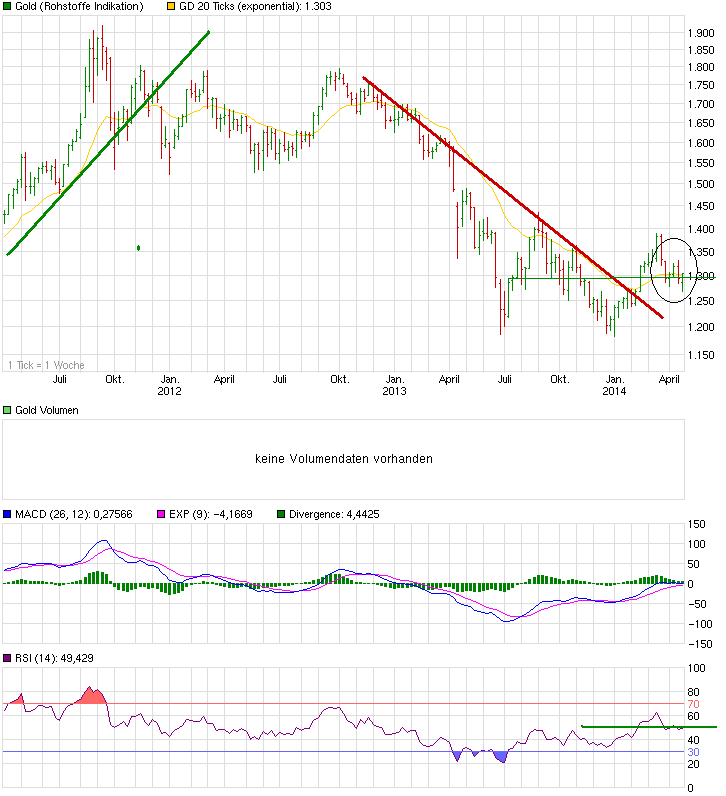Click the 1.750 price axis label

pos(701,85)
